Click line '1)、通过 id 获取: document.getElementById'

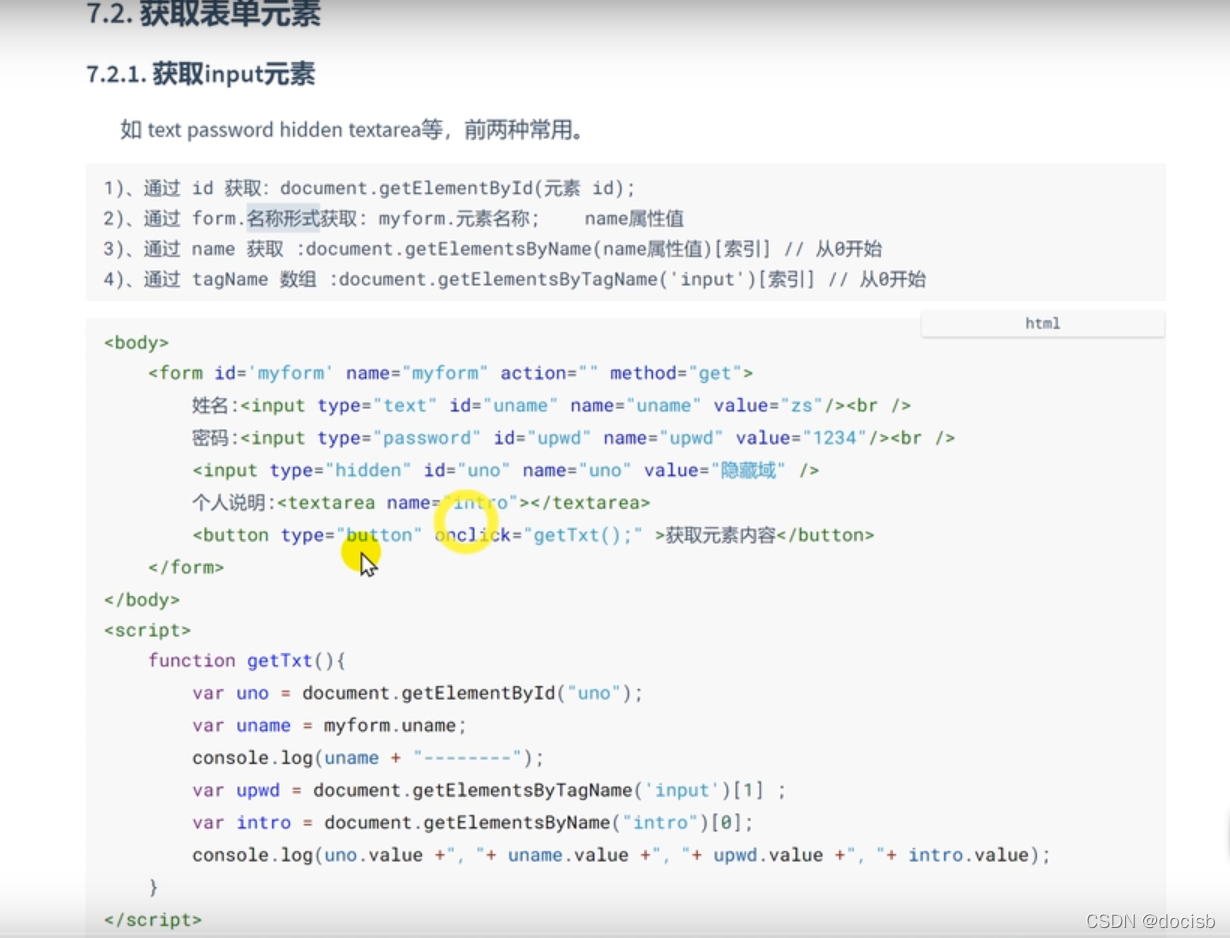[x=369, y=188]
